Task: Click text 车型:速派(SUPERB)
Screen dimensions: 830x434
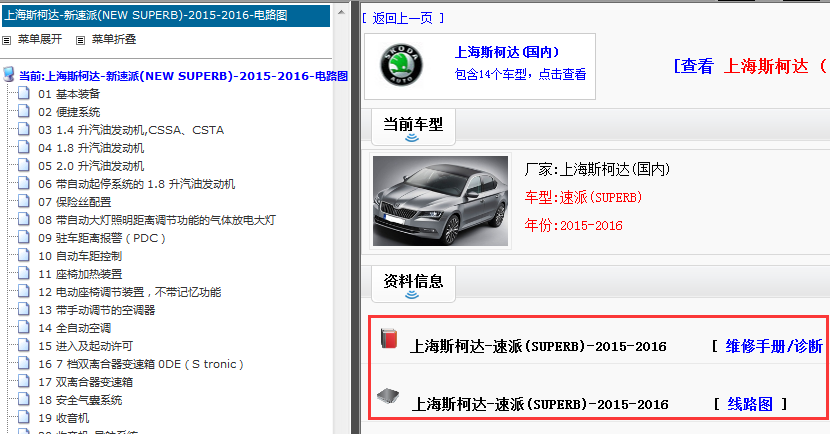Action: coord(583,197)
